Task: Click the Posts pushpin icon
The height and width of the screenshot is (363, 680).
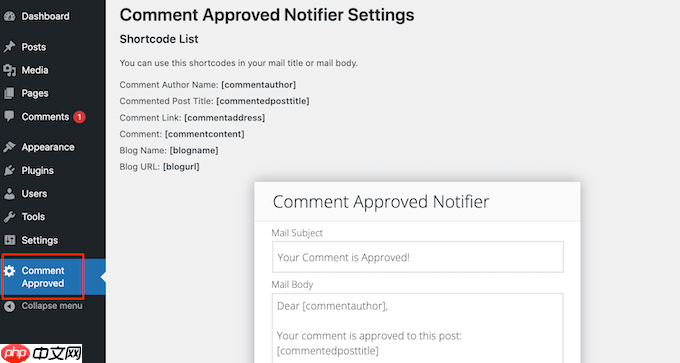Action: pos(9,47)
